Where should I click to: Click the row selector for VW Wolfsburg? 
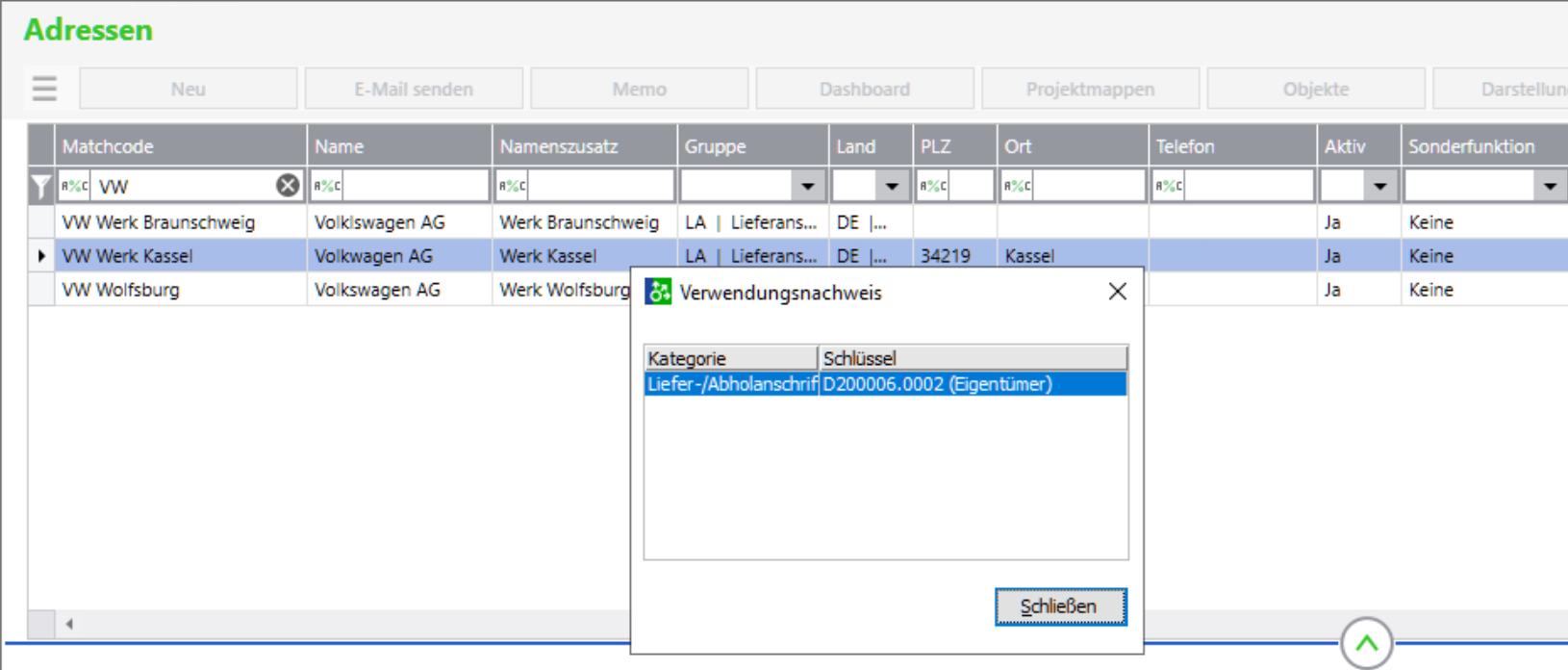[x=41, y=290]
